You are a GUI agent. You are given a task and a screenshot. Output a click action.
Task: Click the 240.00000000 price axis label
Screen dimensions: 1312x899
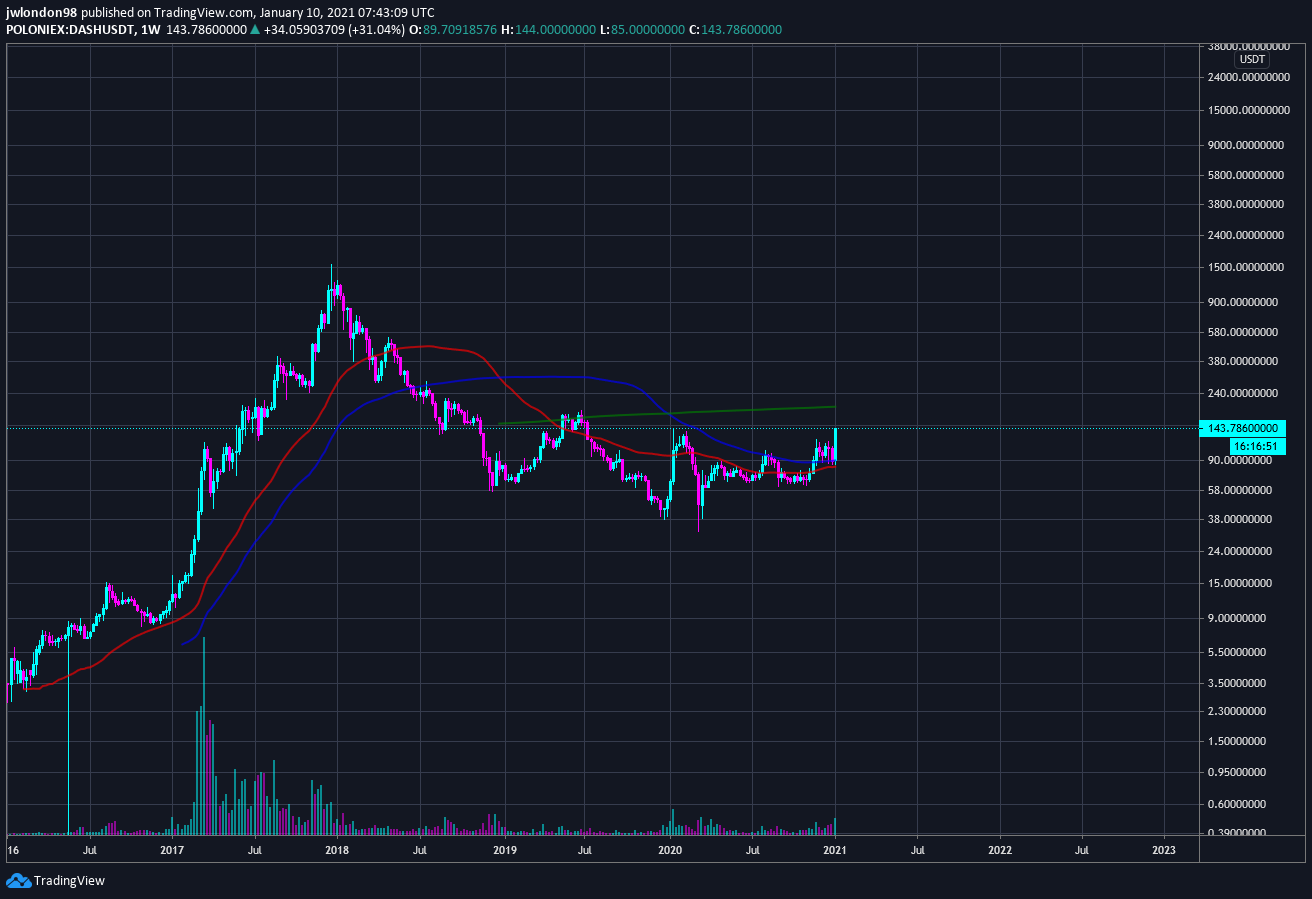pos(1245,393)
